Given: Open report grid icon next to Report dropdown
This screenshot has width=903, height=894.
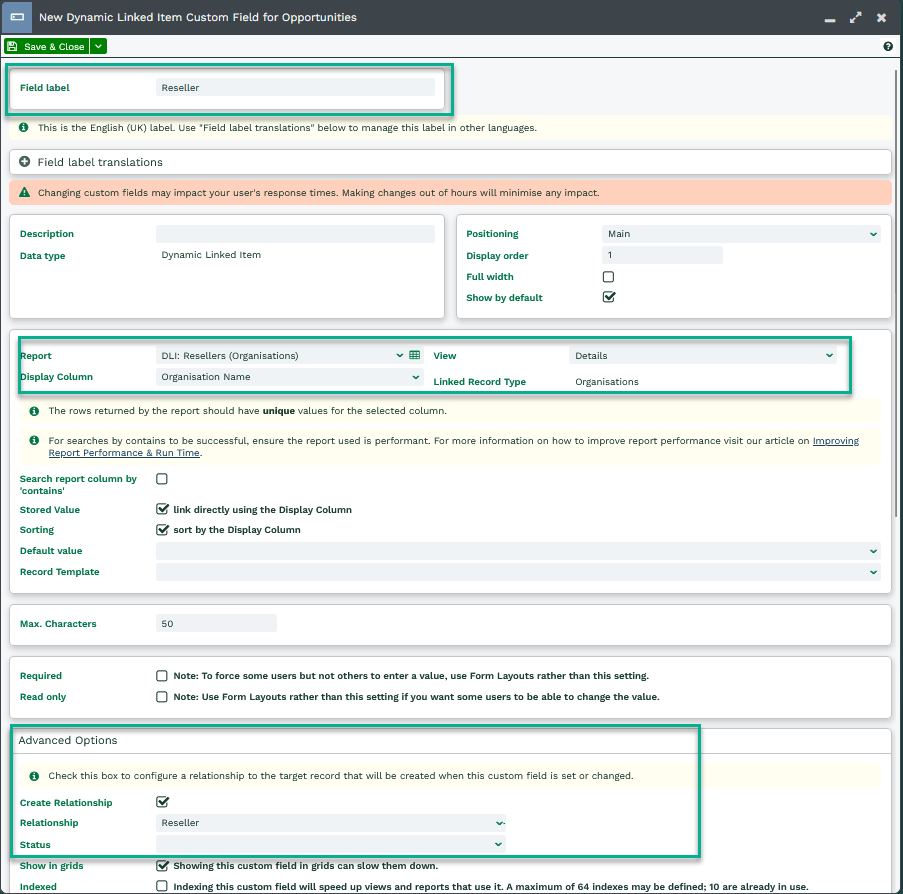Looking at the screenshot, I should point(415,355).
